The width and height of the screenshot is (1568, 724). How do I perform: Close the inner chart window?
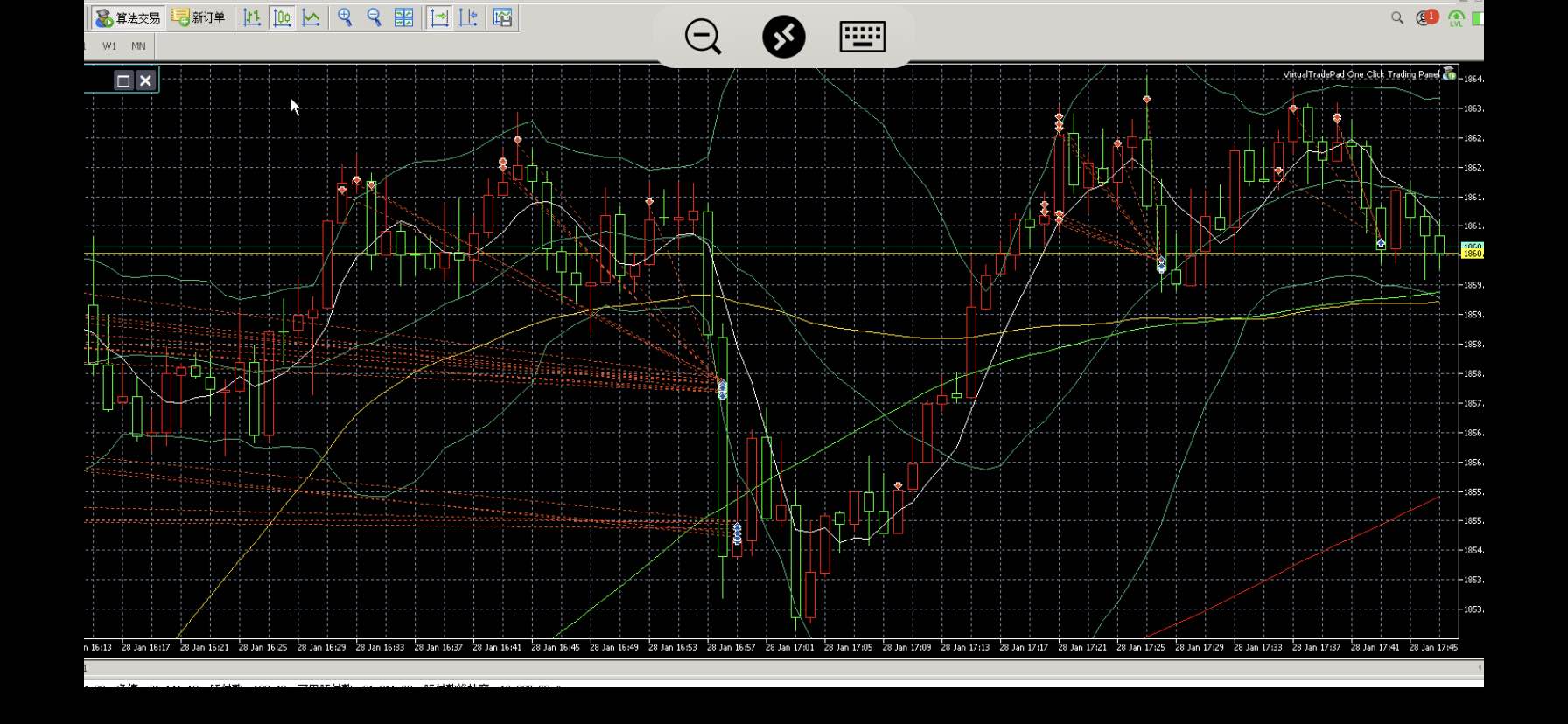[145, 80]
